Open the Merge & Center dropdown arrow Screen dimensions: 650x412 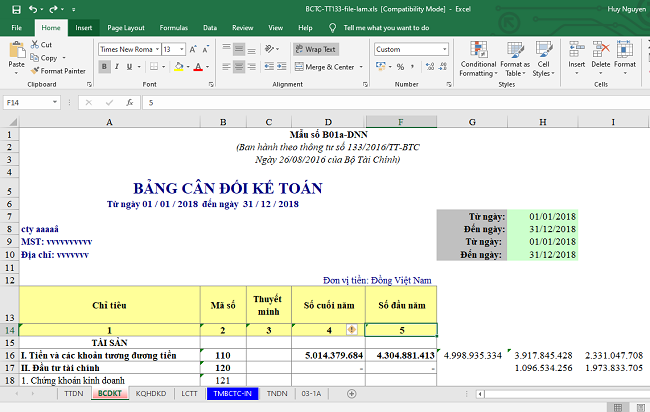(359, 67)
